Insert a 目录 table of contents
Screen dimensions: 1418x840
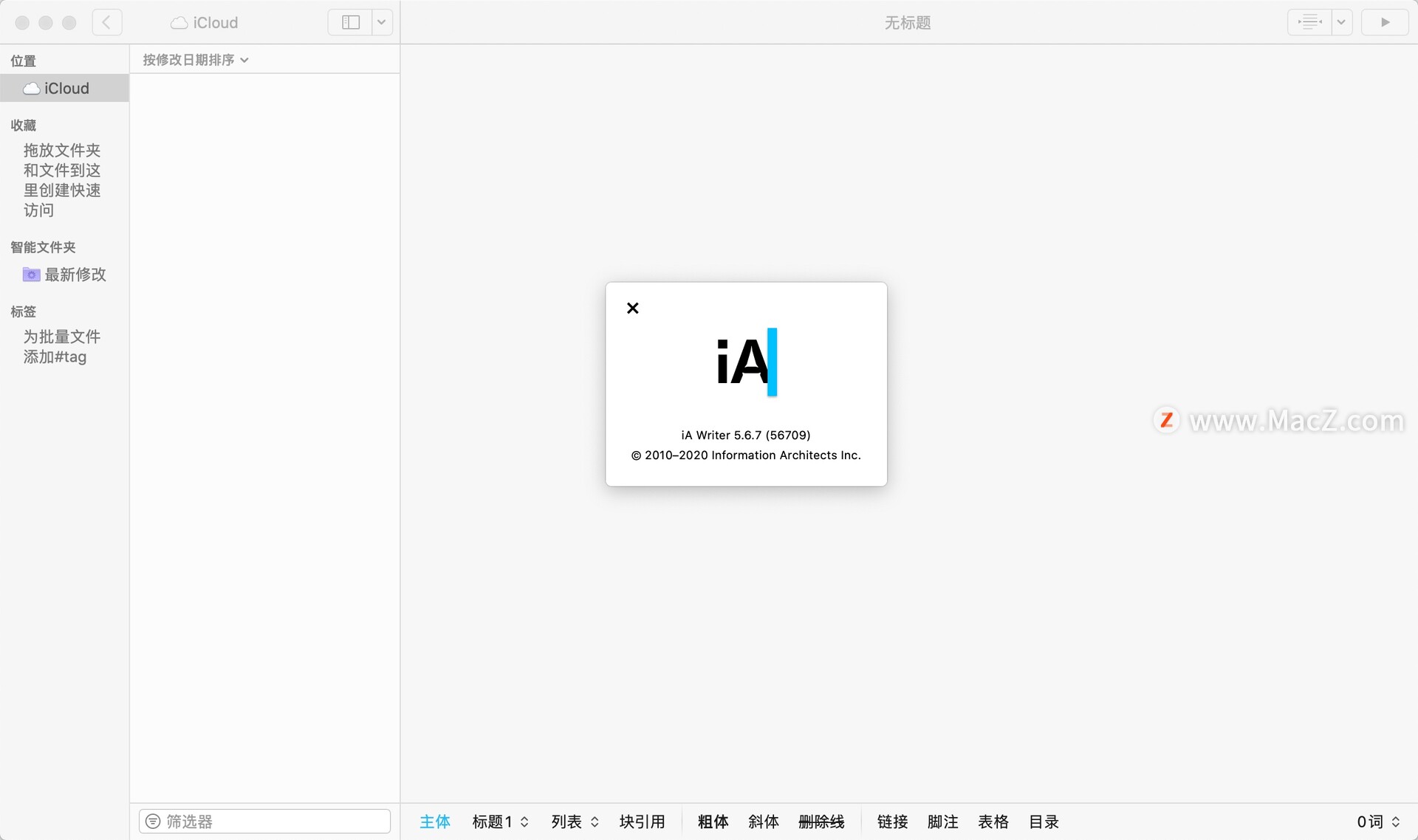coord(1044,822)
